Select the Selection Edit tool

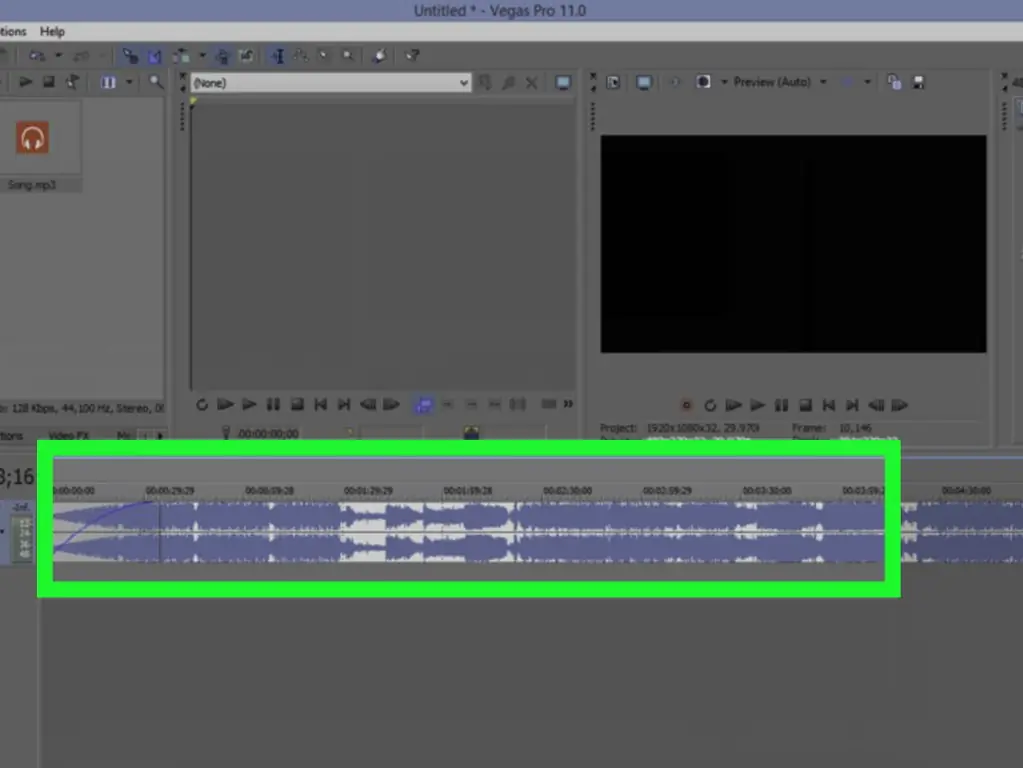(x=324, y=56)
